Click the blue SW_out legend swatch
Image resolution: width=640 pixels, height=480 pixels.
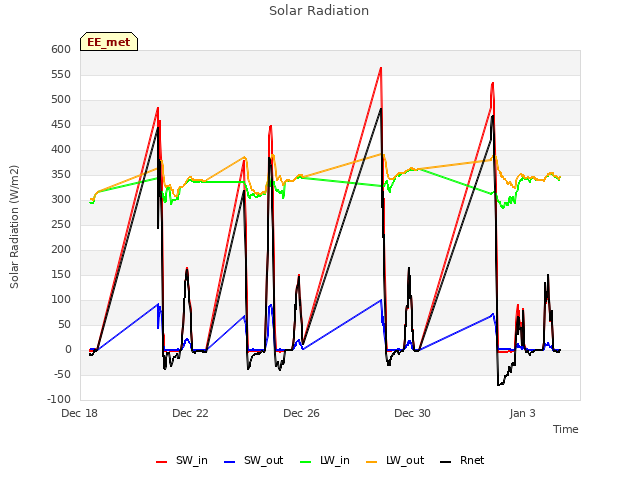point(230,462)
